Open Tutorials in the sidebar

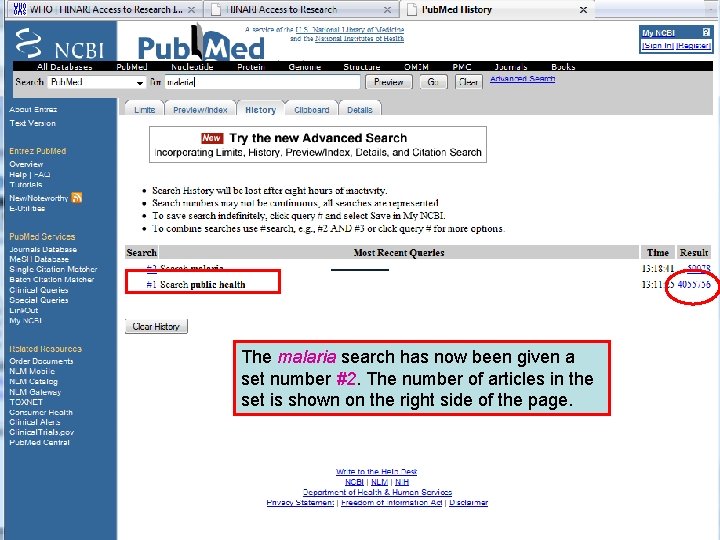(26, 185)
